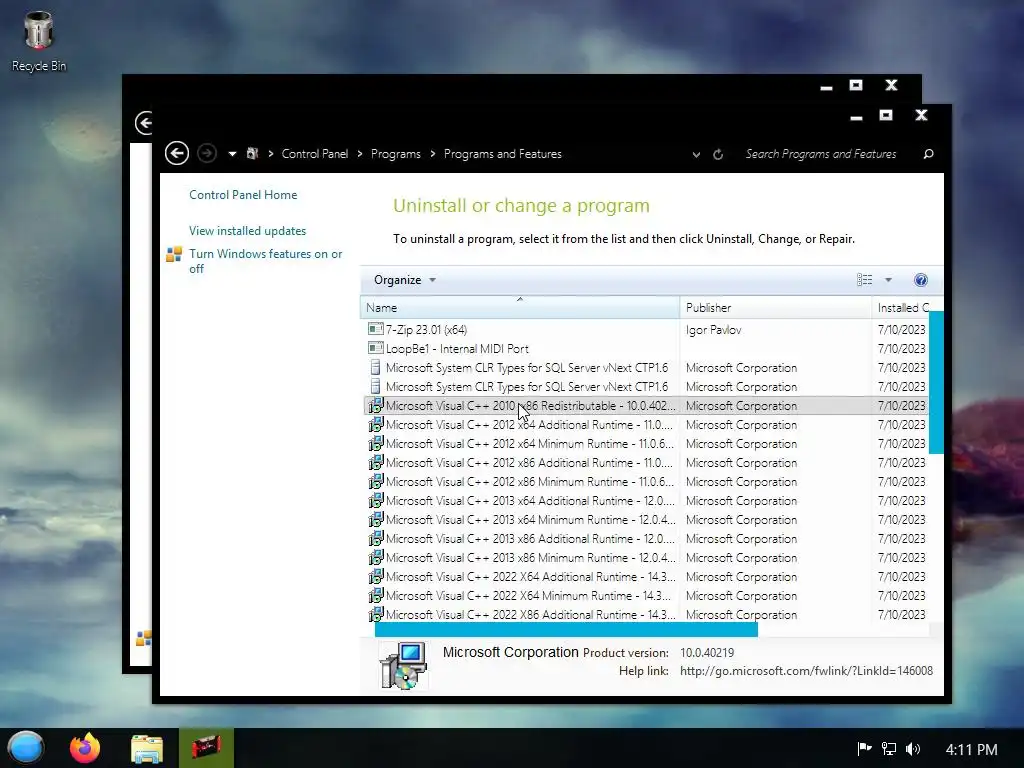Click the network tray icon
This screenshot has width=1024, height=768.
[x=889, y=748]
